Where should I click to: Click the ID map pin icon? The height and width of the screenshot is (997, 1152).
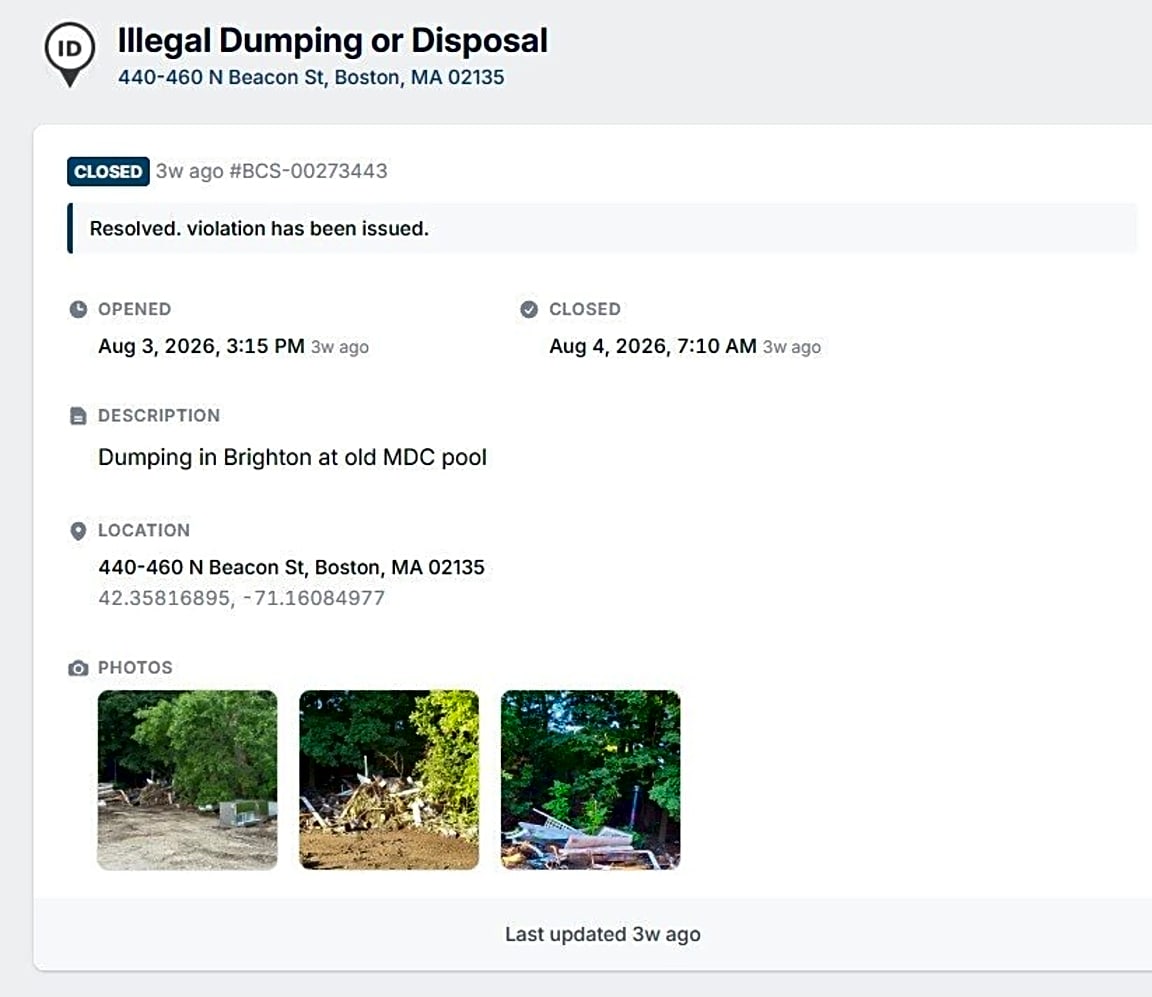point(69,54)
